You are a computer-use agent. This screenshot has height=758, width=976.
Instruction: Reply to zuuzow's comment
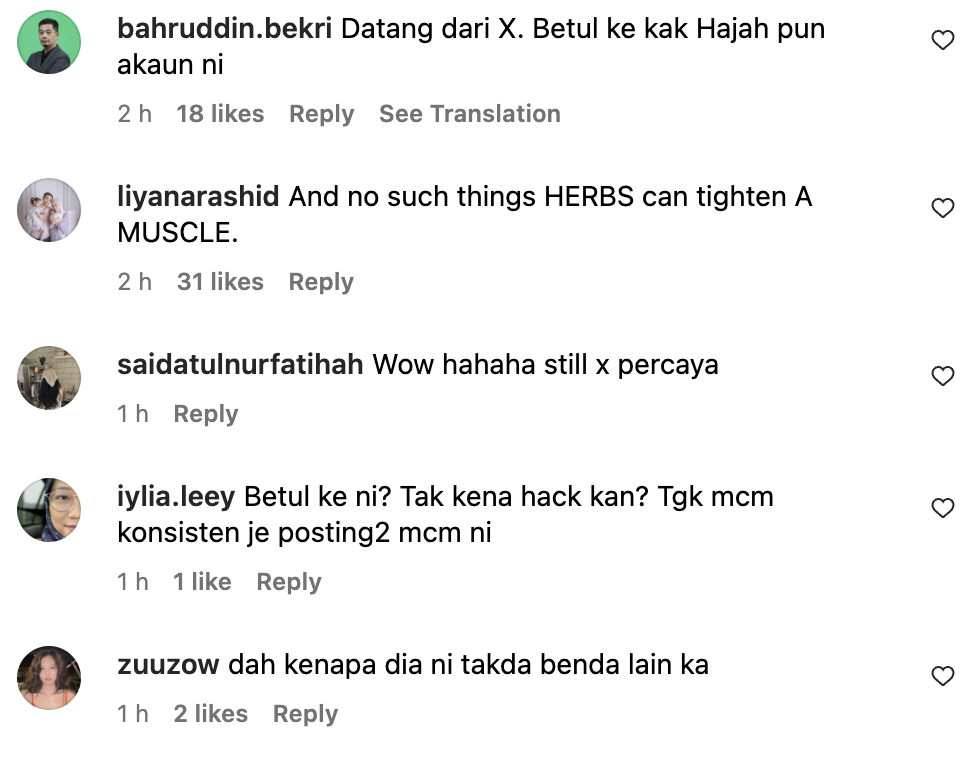(x=305, y=714)
